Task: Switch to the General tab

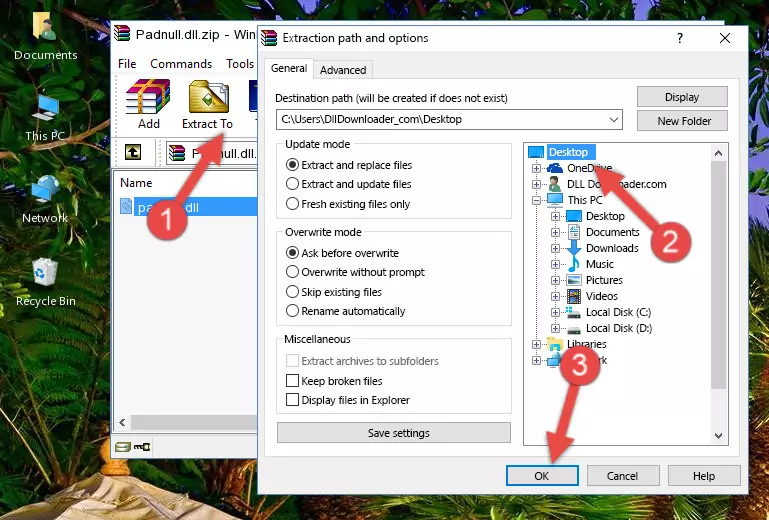Action: (x=289, y=68)
